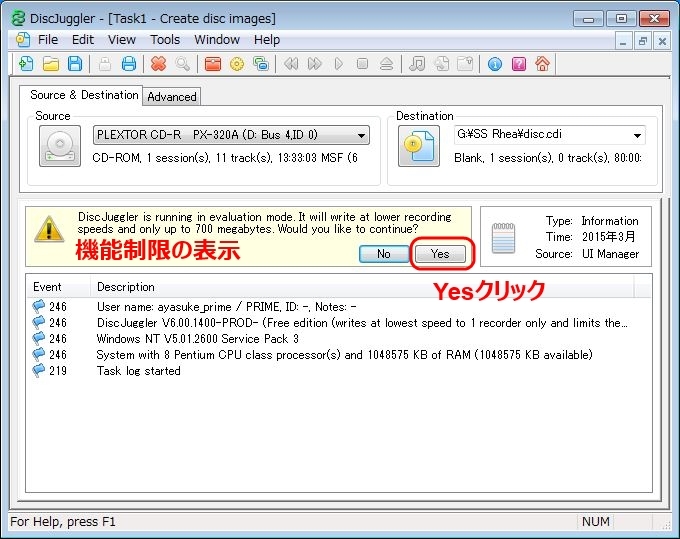
Task: Click the orange home toolbar icon
Action: pyautogui.click(x=543, y=64)
